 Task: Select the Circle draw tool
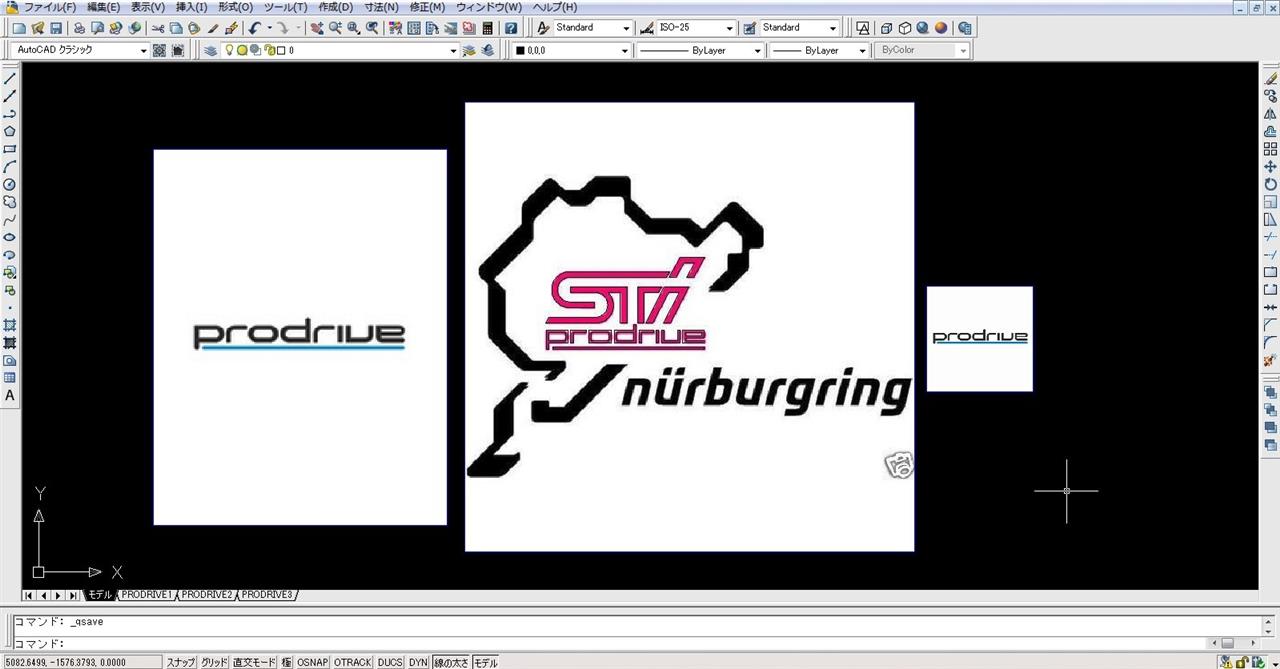pos(10,184)
